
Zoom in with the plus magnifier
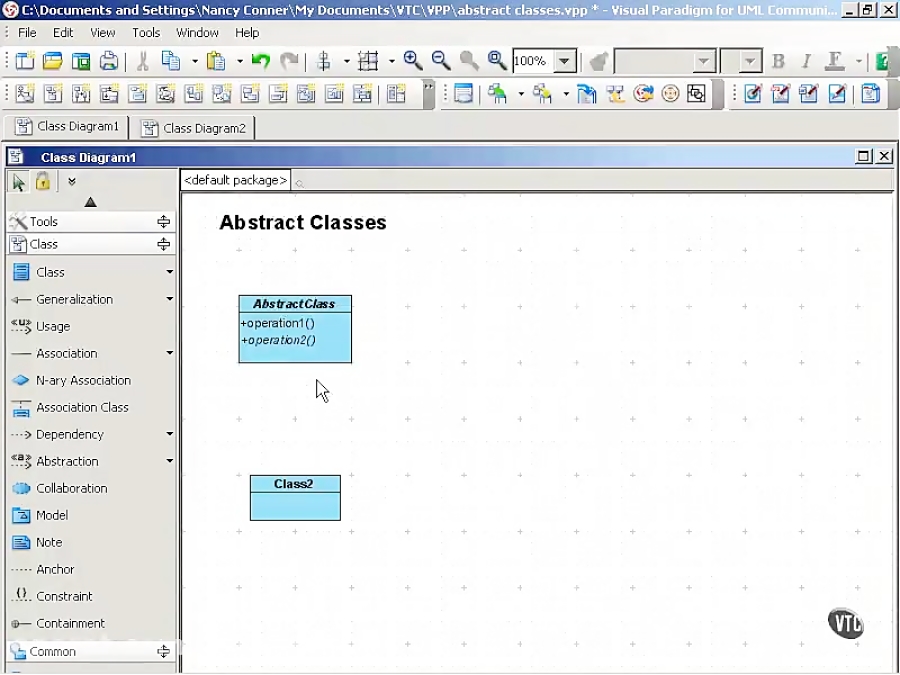[413, 60]
